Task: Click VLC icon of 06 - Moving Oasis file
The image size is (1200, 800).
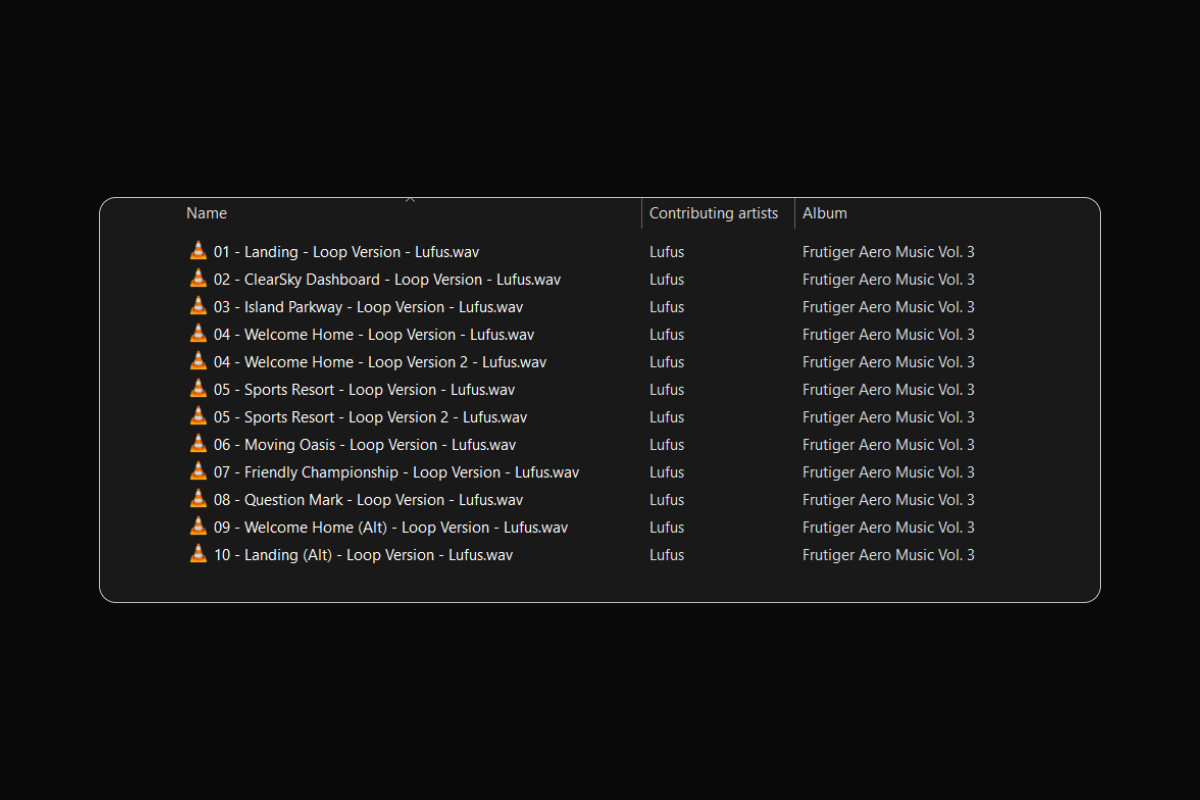Action: tap(198, 444)
